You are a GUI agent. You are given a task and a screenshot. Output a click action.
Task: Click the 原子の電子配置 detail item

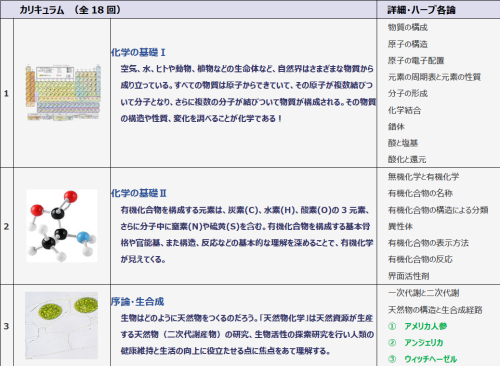416,60
